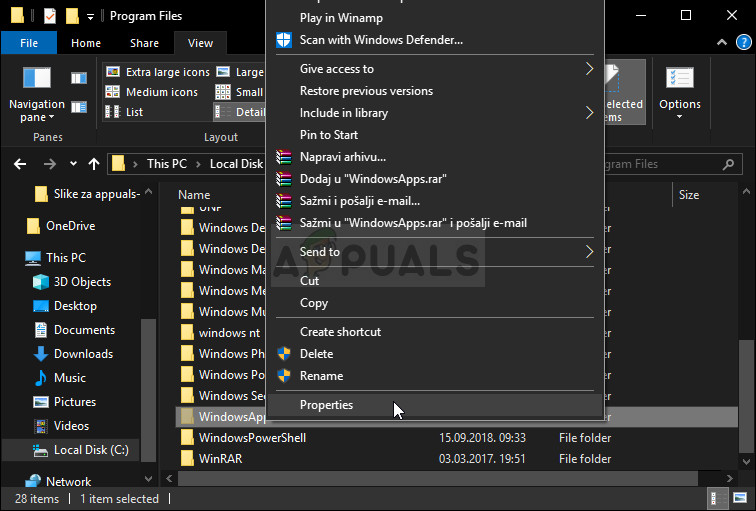
Task: Open 3D Objects in navigation pane
Action: pos(72,282)
